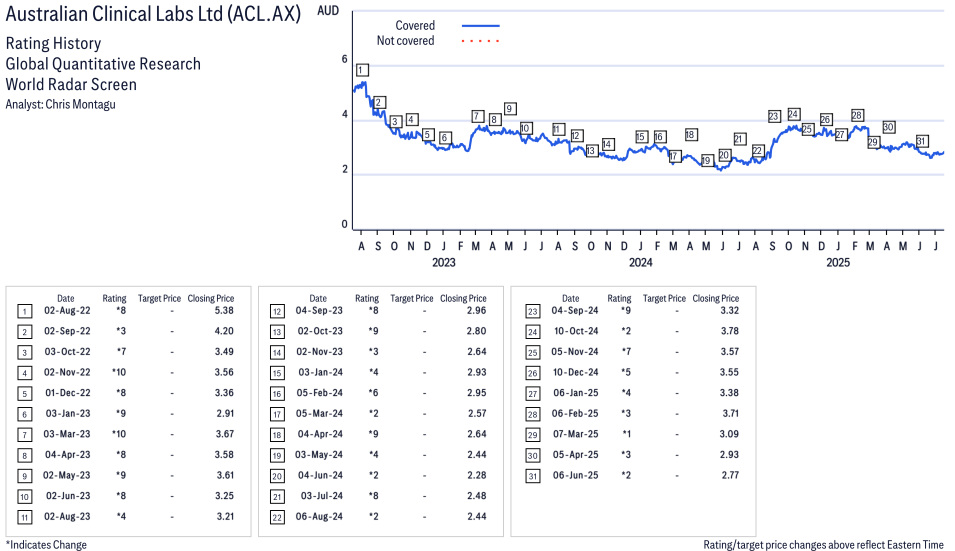Select the date 10-Oct-24
This screenshot has height=551, width=955.
pyautogui.click(x=576, y=331)
